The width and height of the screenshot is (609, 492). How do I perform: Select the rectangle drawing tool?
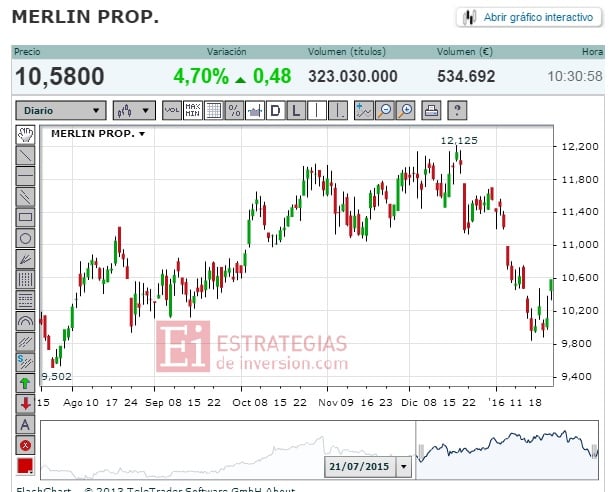click(x=25, y=217)
